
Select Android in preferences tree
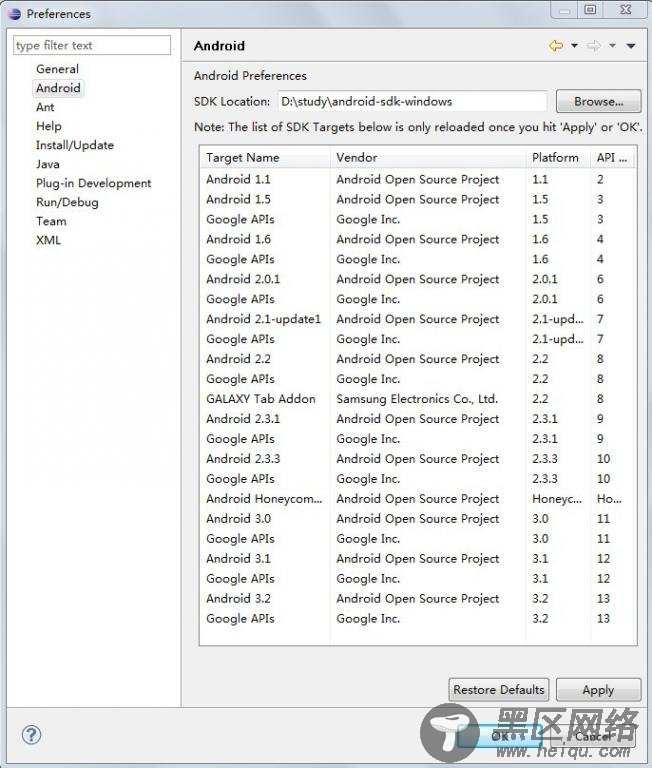click(x=58, y=88)
